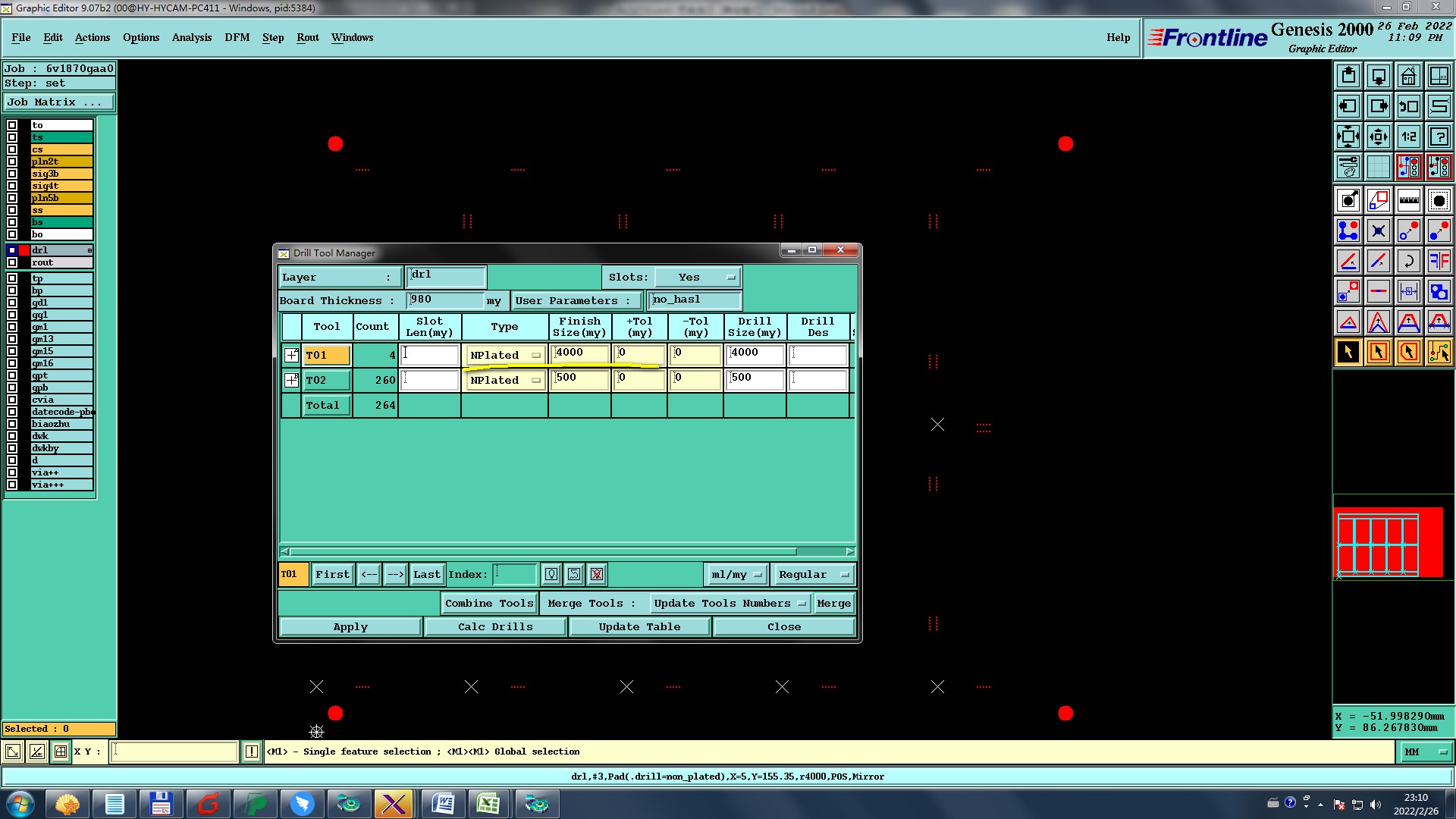
Task: Toggle checkbox for layer cvia
Action: click(12, 400)
